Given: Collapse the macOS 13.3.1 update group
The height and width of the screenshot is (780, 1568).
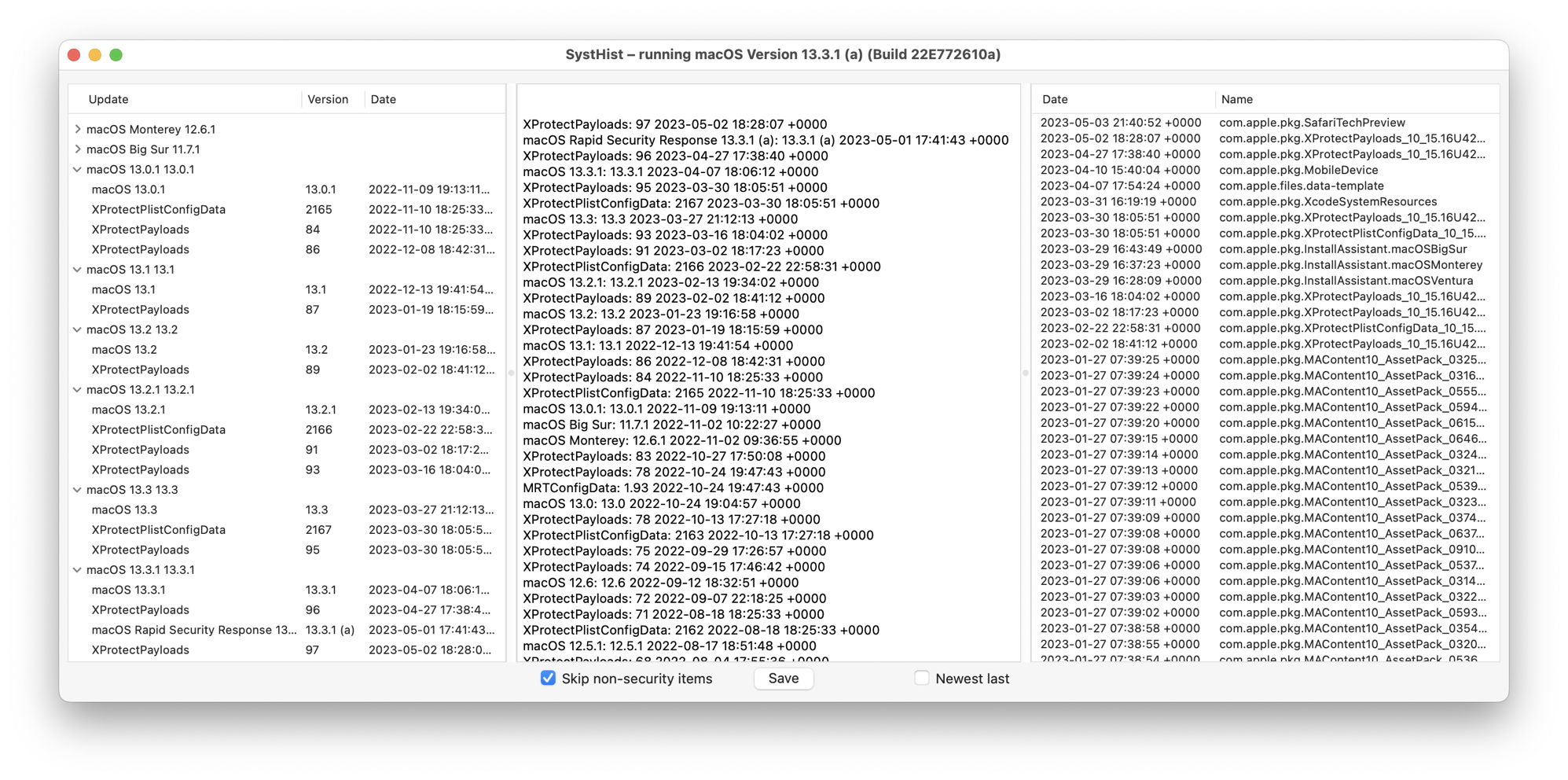Looking at the screenshot, I should click(77, 569).
